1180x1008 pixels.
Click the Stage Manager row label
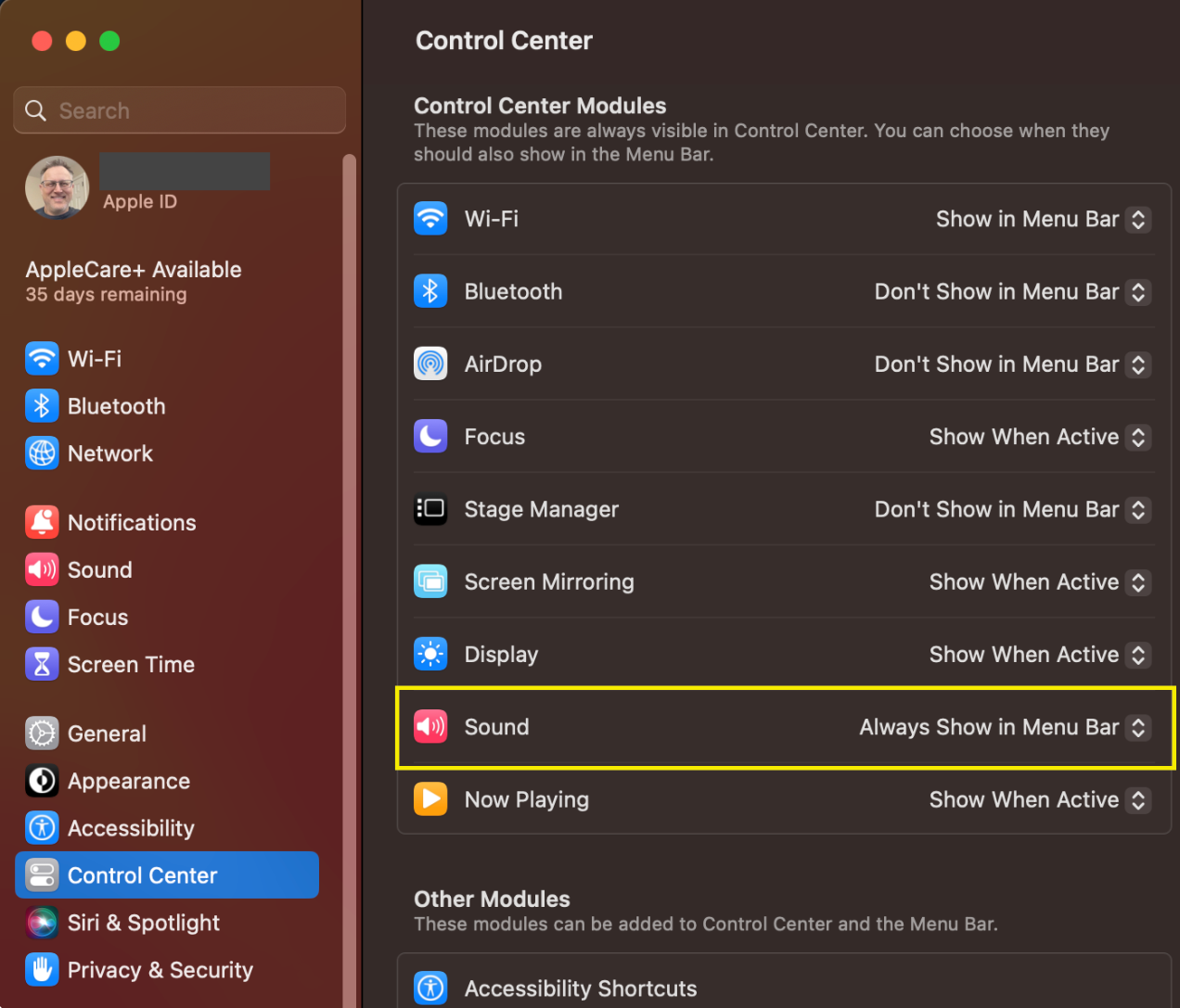(x=541, y=509)
